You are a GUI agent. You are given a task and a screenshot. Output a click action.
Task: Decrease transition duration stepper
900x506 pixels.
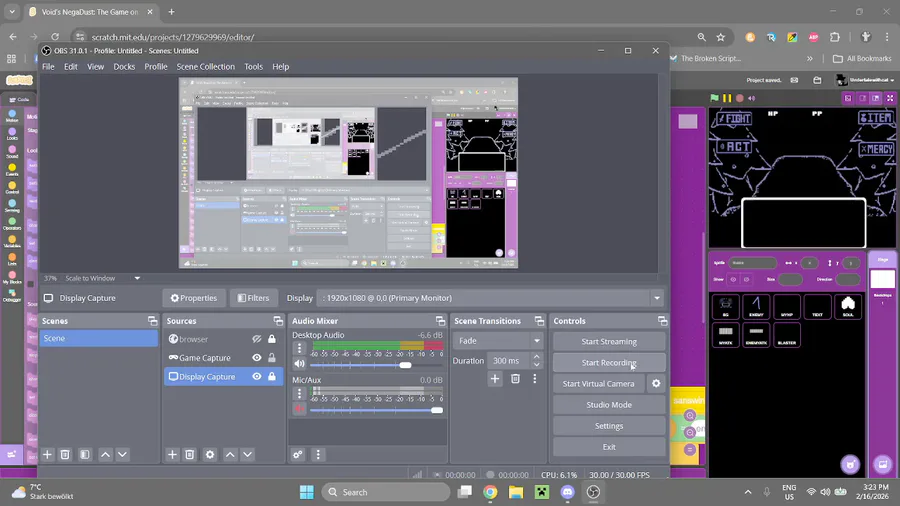point(536,364)
